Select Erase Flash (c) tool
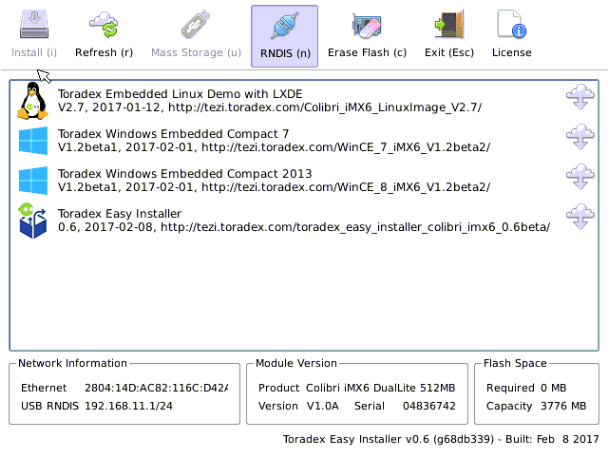 point(367,36)
